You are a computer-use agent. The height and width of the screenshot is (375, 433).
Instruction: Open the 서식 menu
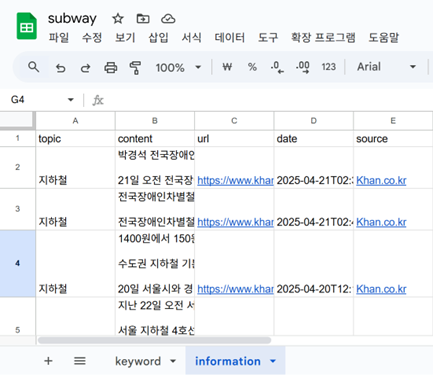(x=191, y=37)
